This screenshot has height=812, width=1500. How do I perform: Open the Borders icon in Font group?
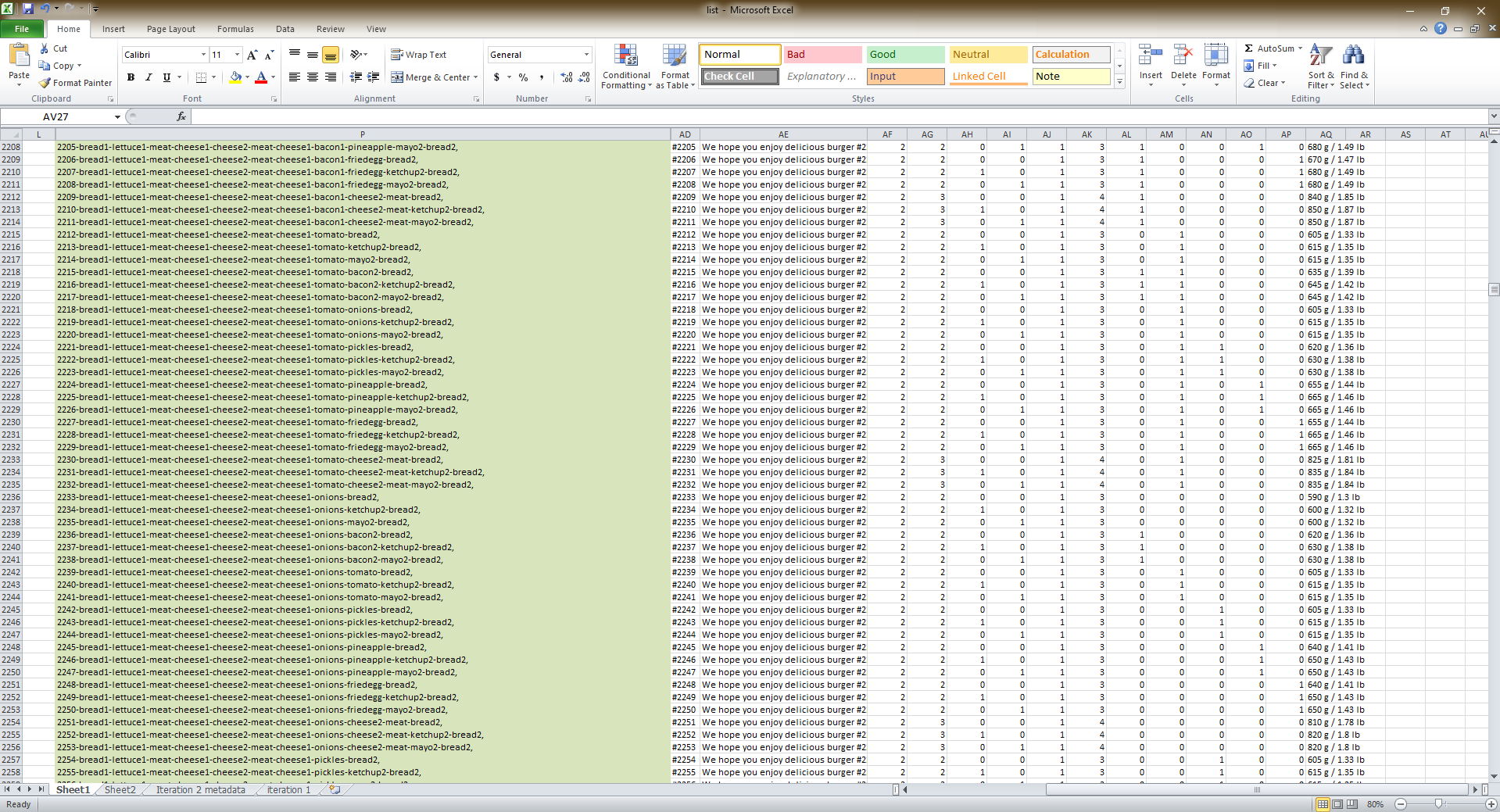(x=201, y=77)
